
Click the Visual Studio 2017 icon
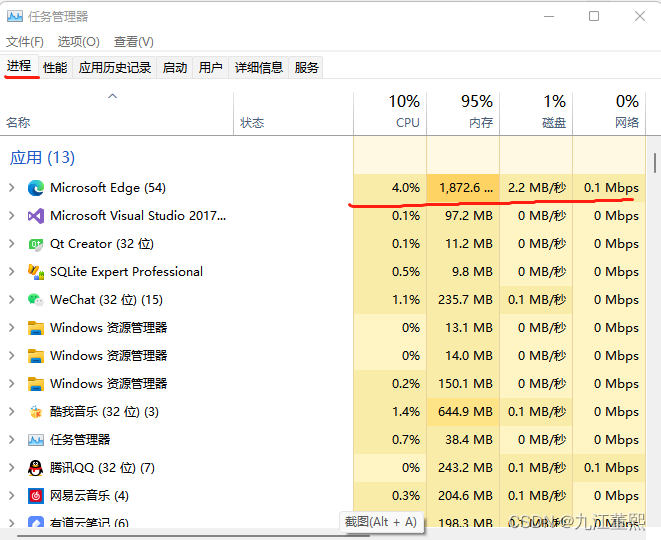[x=36, y=216]
